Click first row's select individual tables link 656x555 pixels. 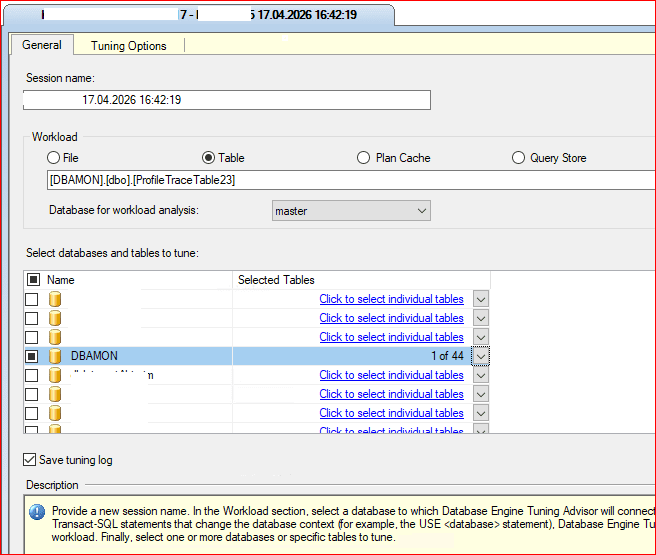coord(391,299)
